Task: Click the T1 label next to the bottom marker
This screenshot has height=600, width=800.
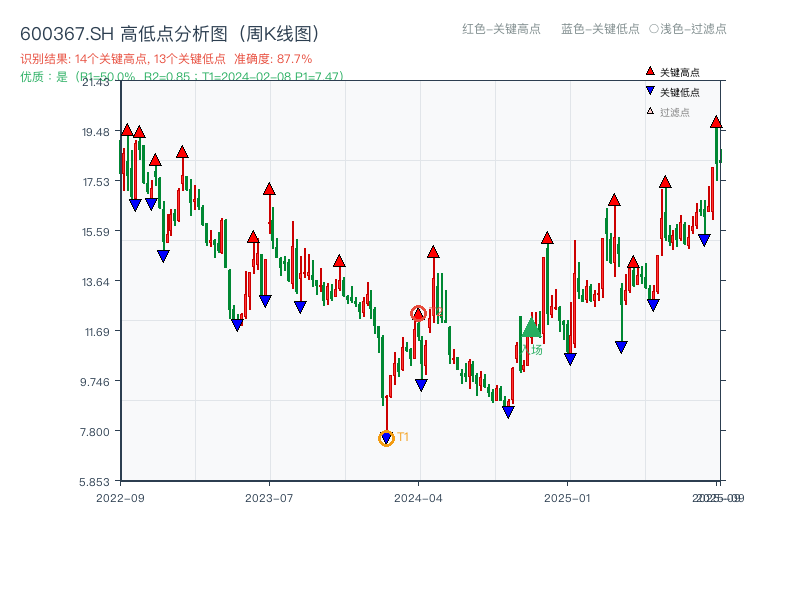Action: tap(402, 437)
